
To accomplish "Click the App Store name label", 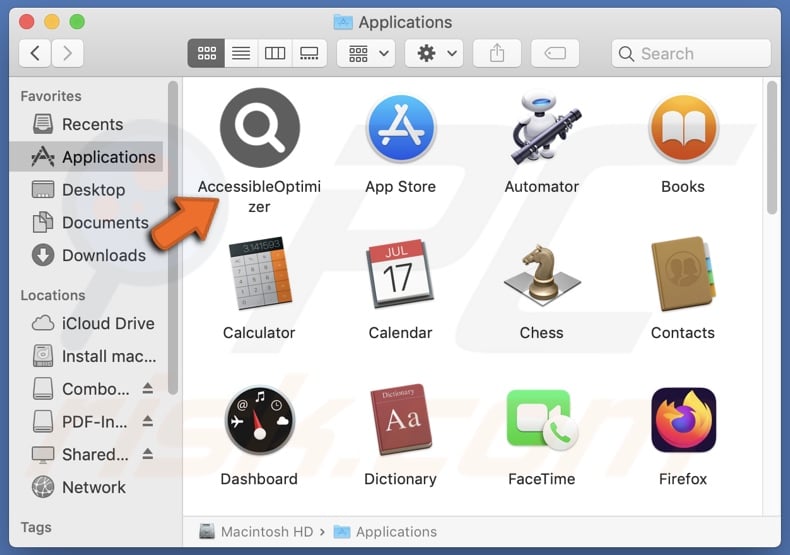I will coord(401,186).
